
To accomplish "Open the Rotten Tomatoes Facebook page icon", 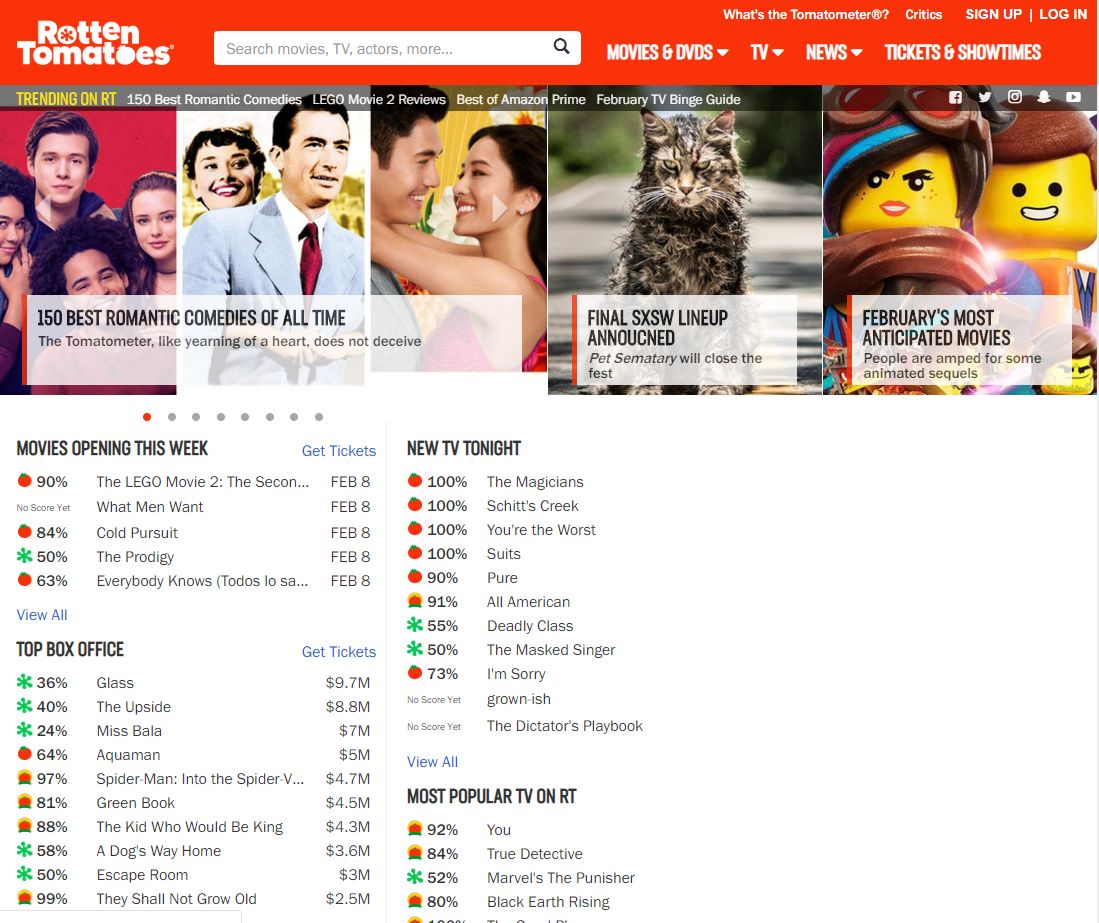I will pyautogui.click(x=955, y=97).
